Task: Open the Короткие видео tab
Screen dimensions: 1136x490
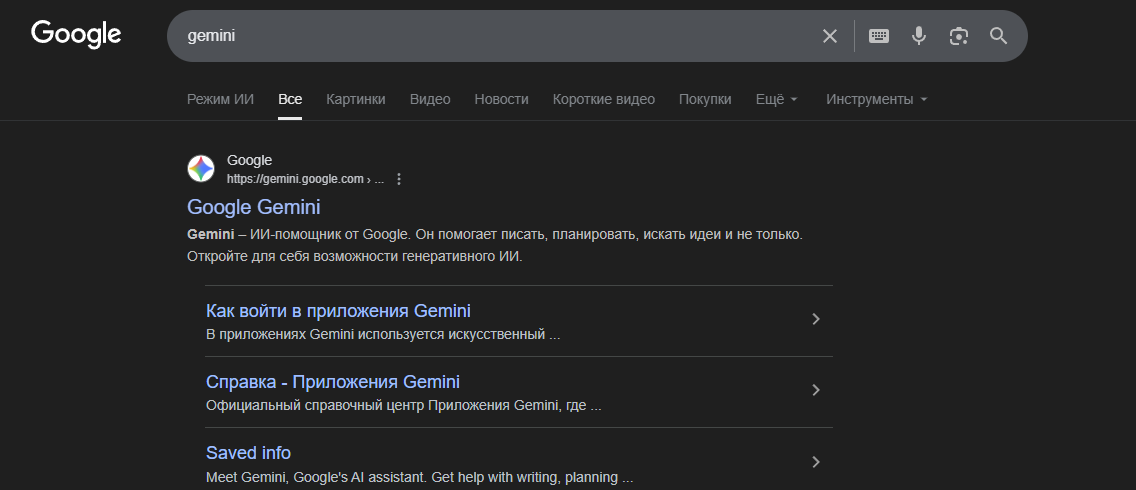Action: pyautogui.click(x=604, y=99)
